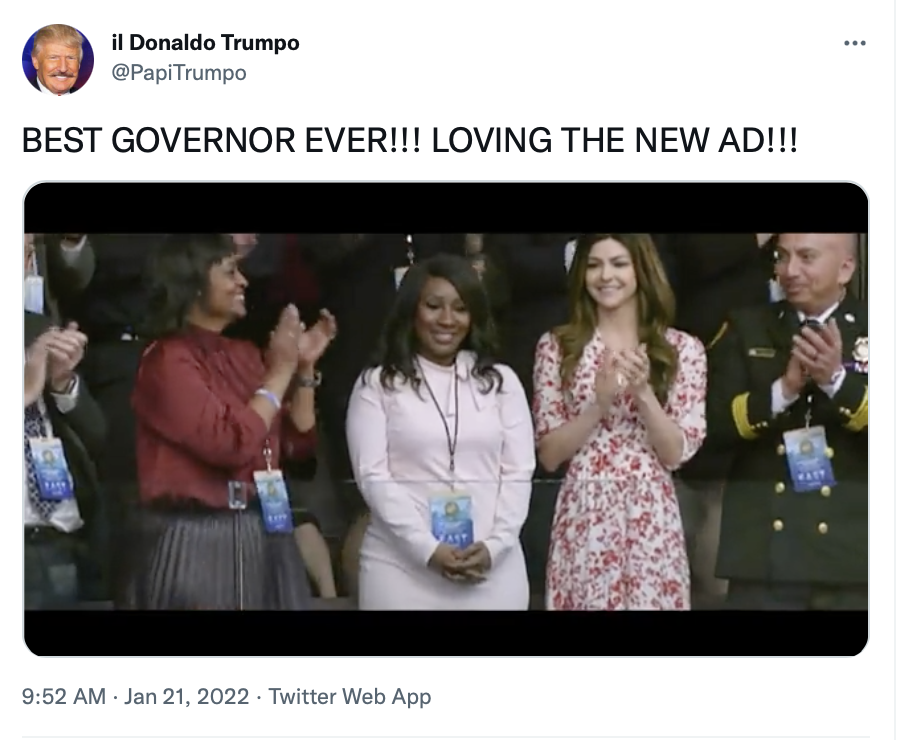
Task: Open the tweet's three-dot more options menu
Action: [x=855, y=43]
